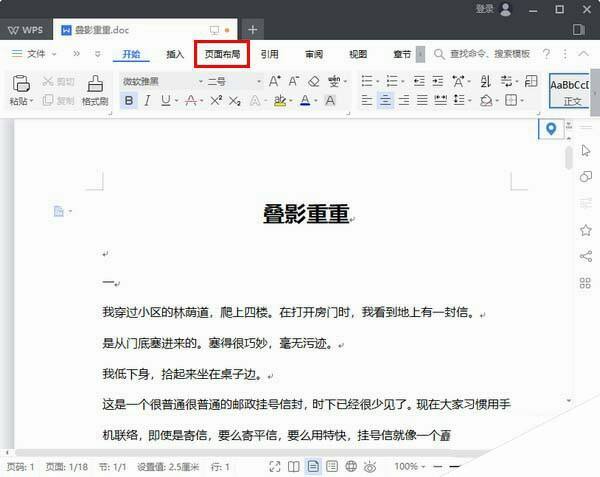The image size is (600, 477).
Task: Click the star favorite sidebar icon
Action: pos(585,230)
